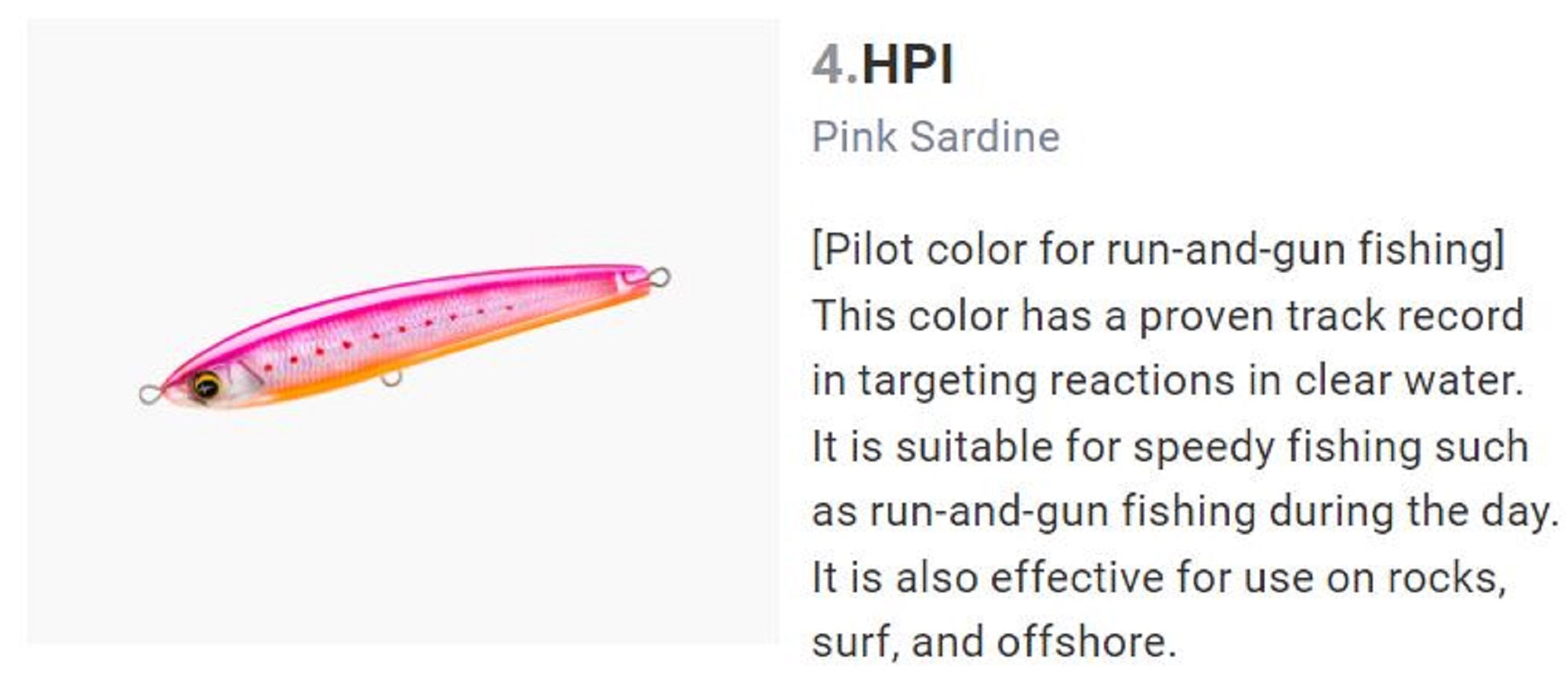Click the pink sardine lure product image

404,333
